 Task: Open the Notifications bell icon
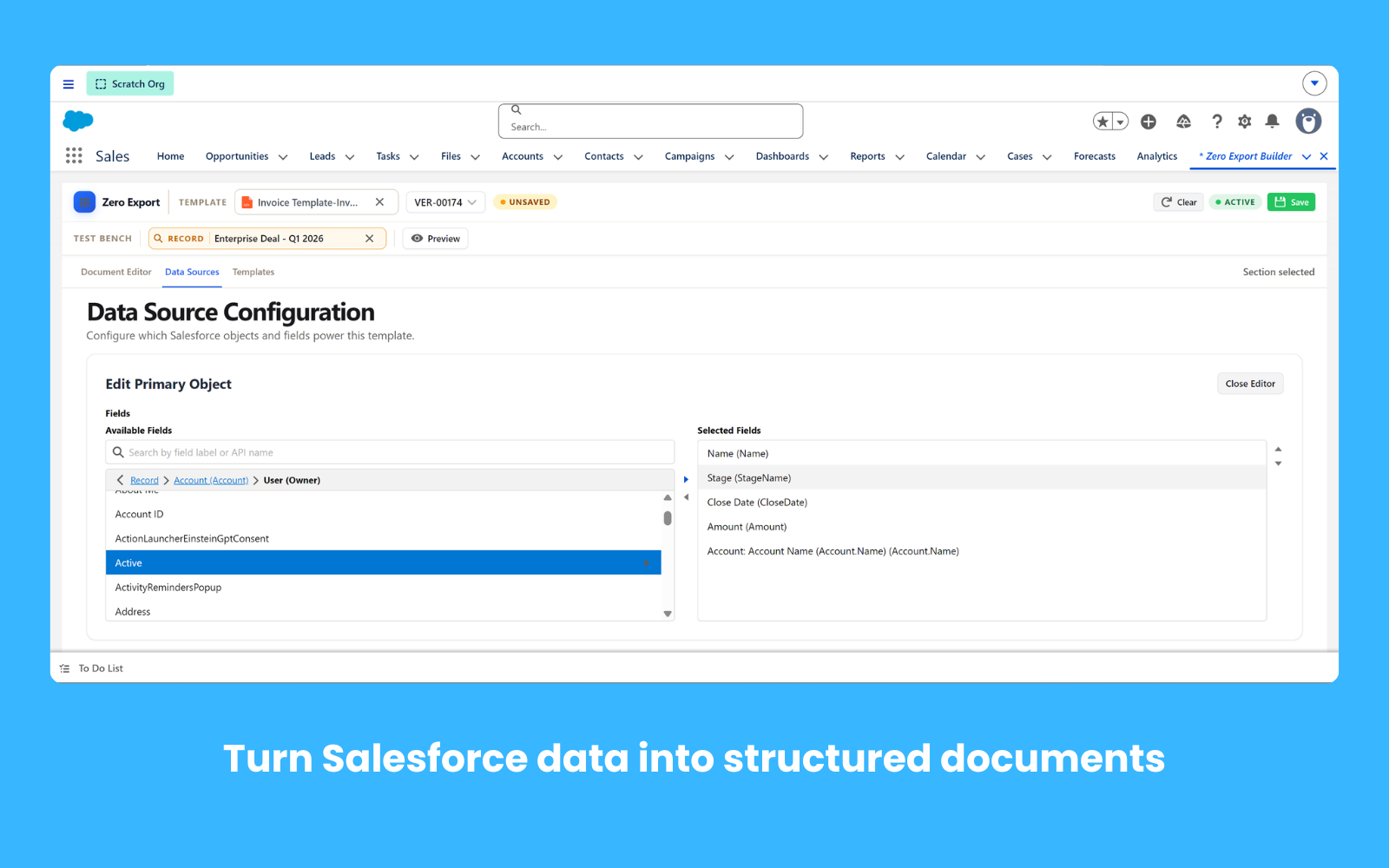(x=1272, y=122)
